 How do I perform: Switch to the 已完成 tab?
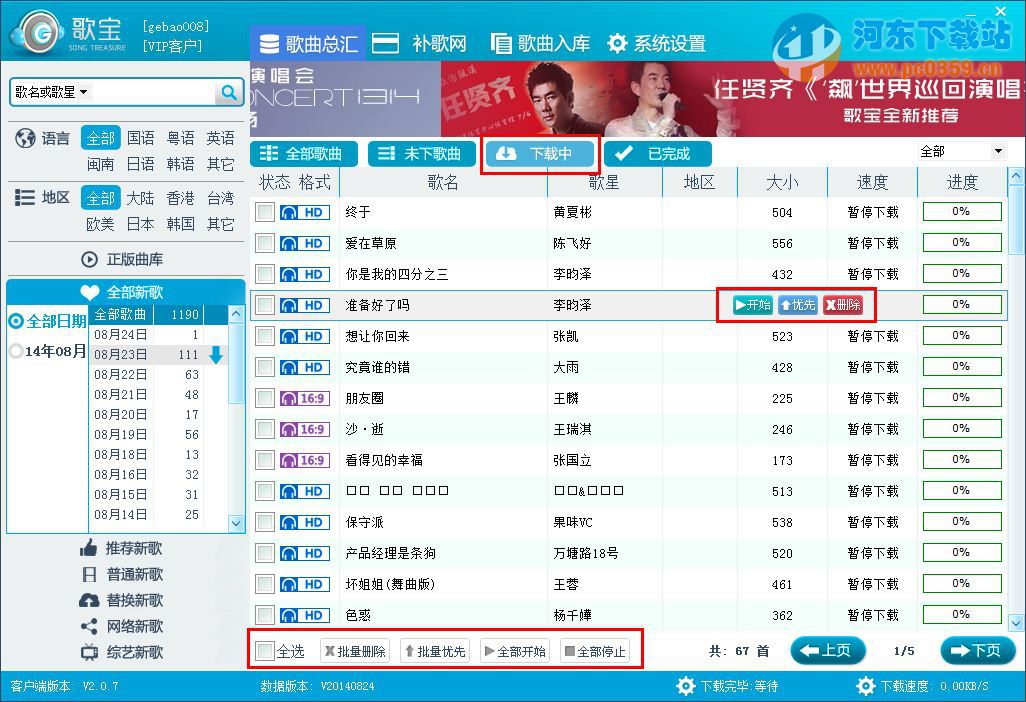[660, 153]
